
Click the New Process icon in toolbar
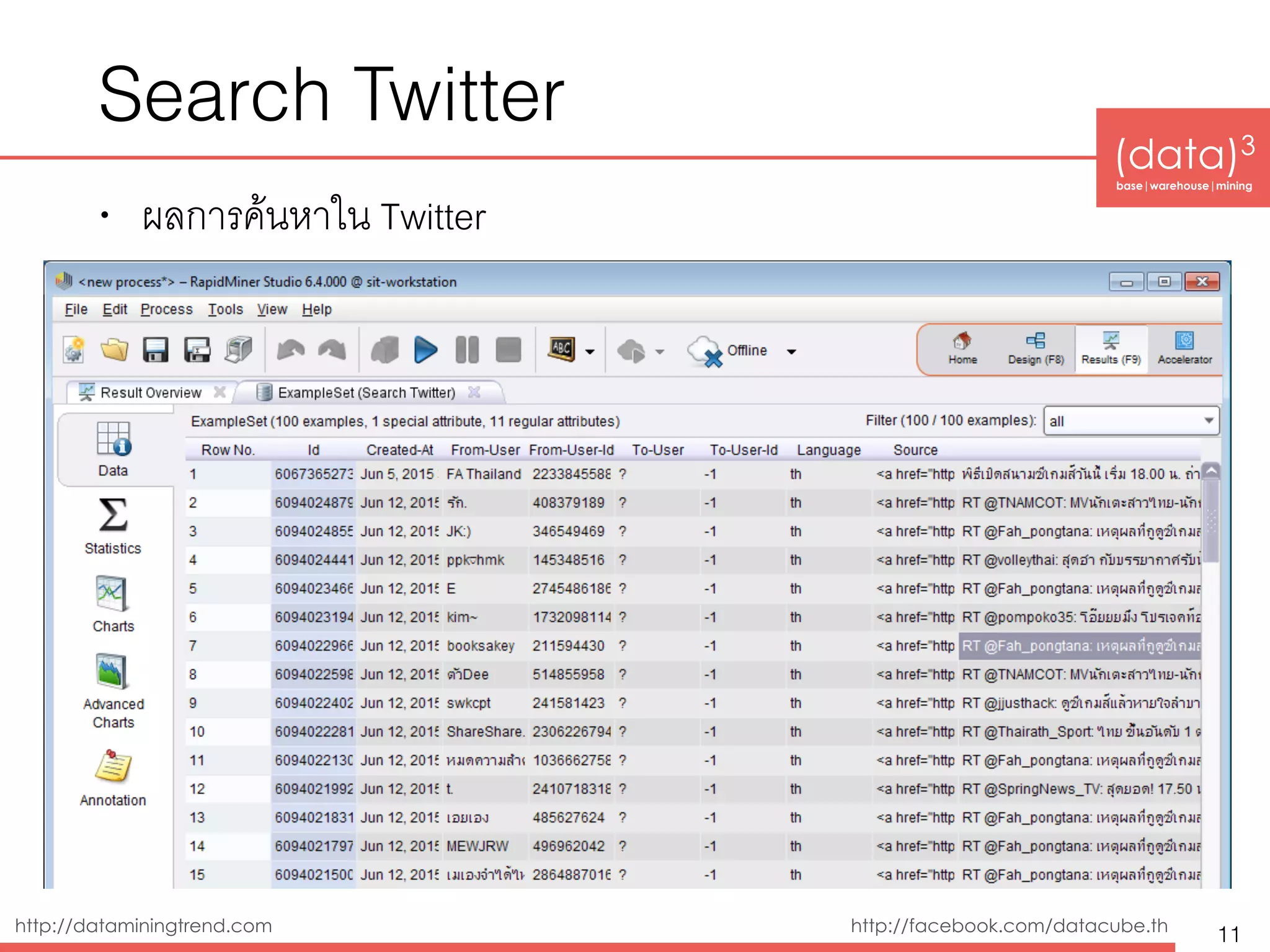(x=74, y=350)
